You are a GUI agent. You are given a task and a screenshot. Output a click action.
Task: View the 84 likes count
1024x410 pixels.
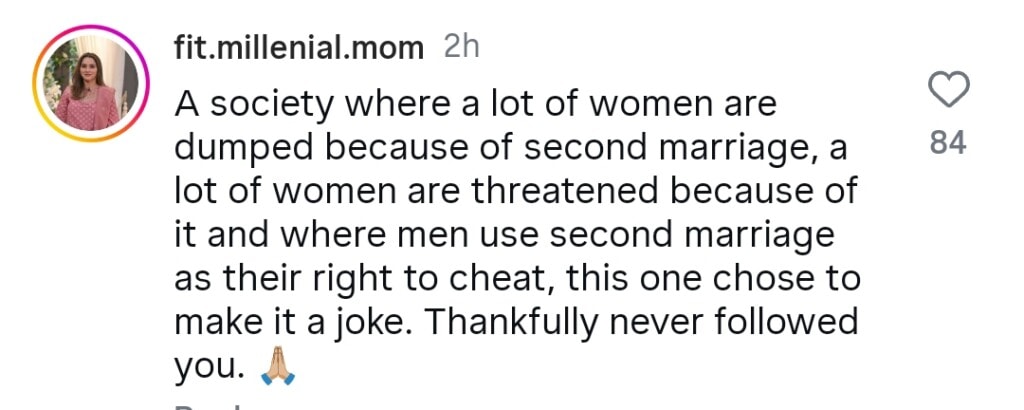point(948,144)
